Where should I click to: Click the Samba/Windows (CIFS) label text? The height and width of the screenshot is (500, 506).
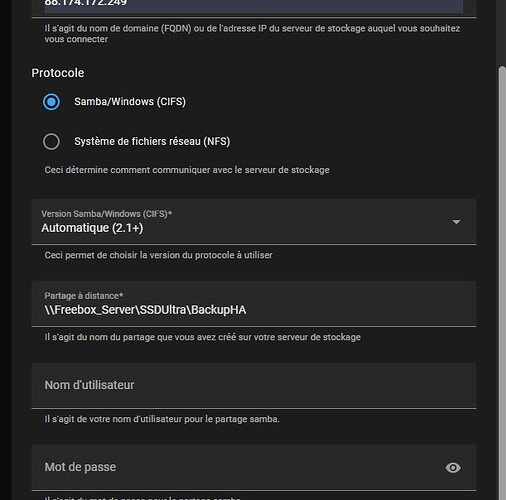click(130, 102)
